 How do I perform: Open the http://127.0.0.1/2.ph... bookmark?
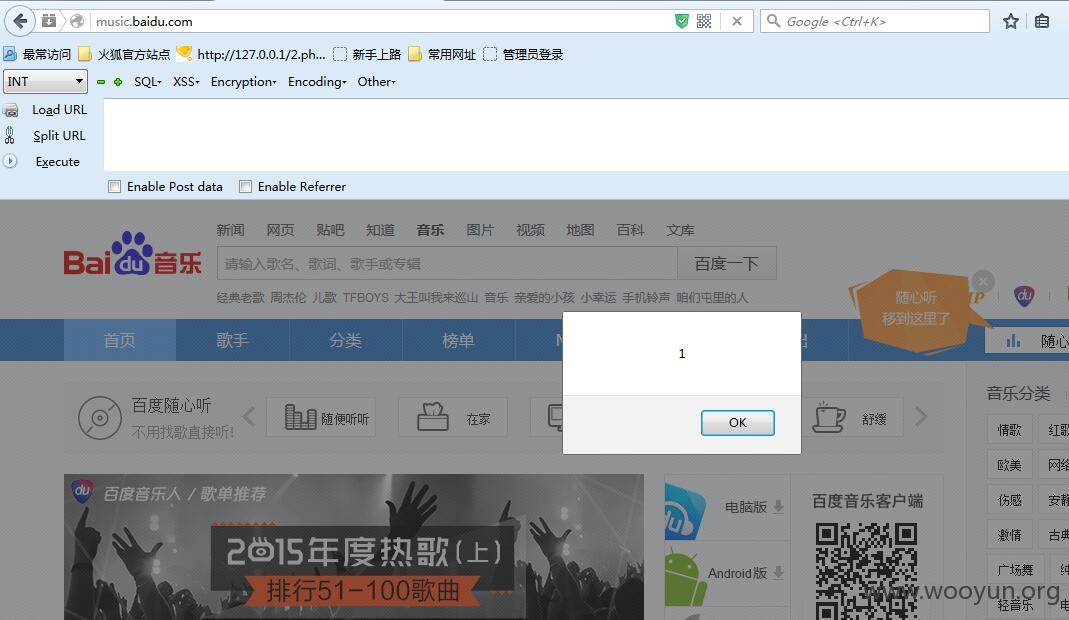click(251, 55)
